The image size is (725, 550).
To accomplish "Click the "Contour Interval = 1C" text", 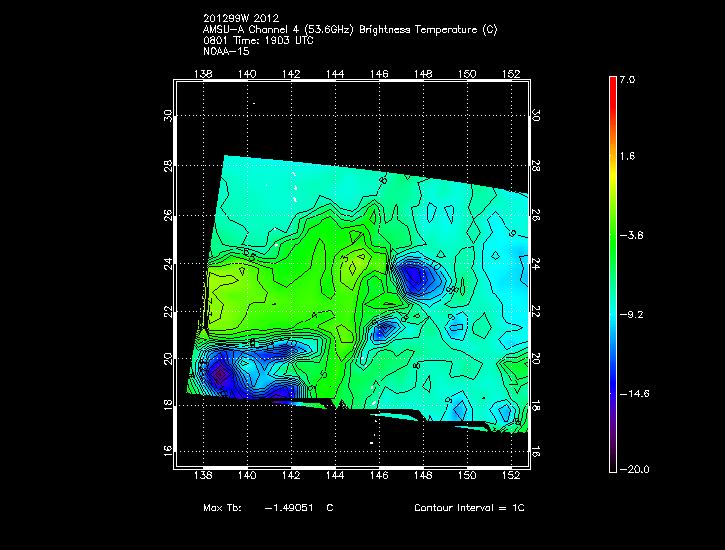I will pos(469,508).
